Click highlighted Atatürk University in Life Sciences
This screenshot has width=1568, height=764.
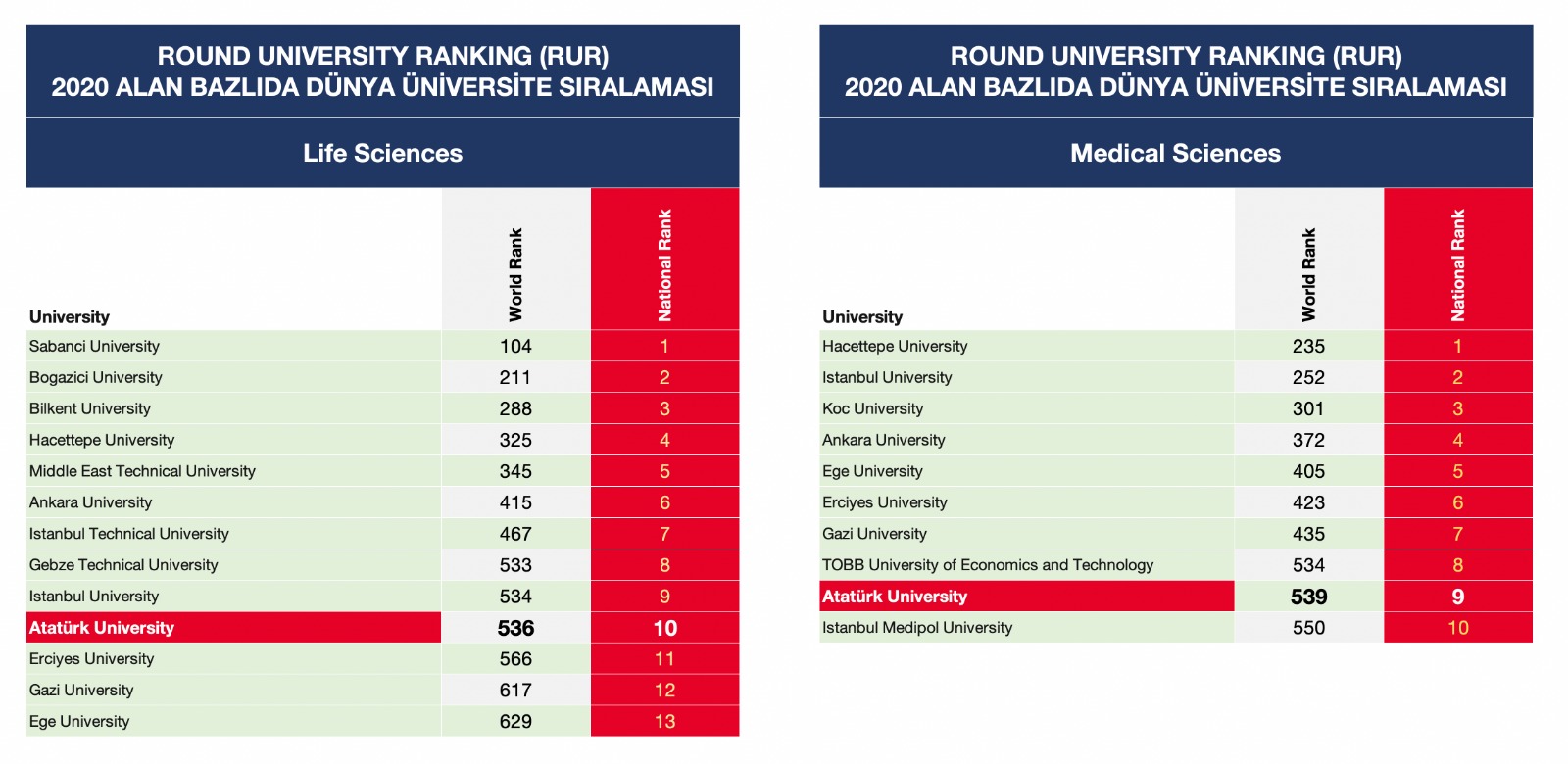102,628
